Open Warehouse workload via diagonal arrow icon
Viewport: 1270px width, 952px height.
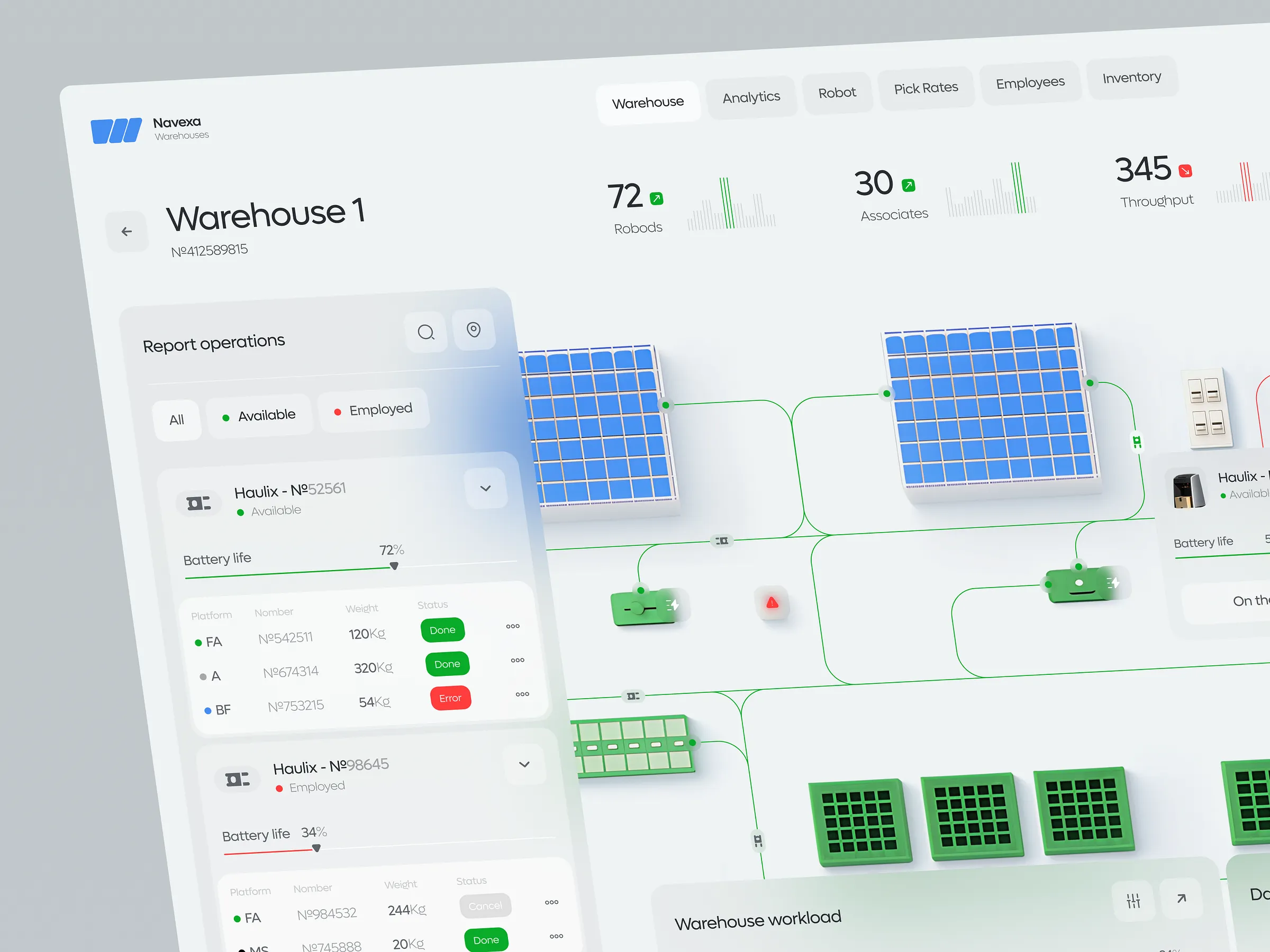point(1181,898)
